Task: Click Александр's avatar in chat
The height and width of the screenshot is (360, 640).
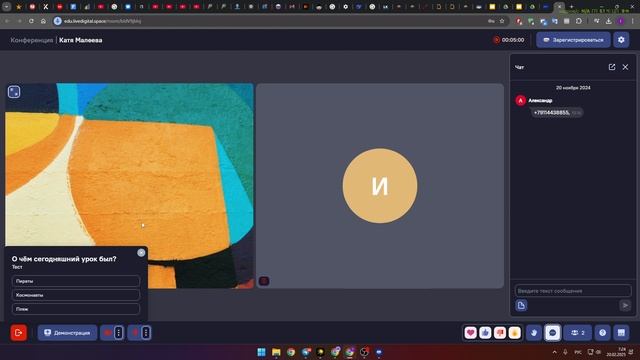Action: pyautogui.click(x=520, y=100)
